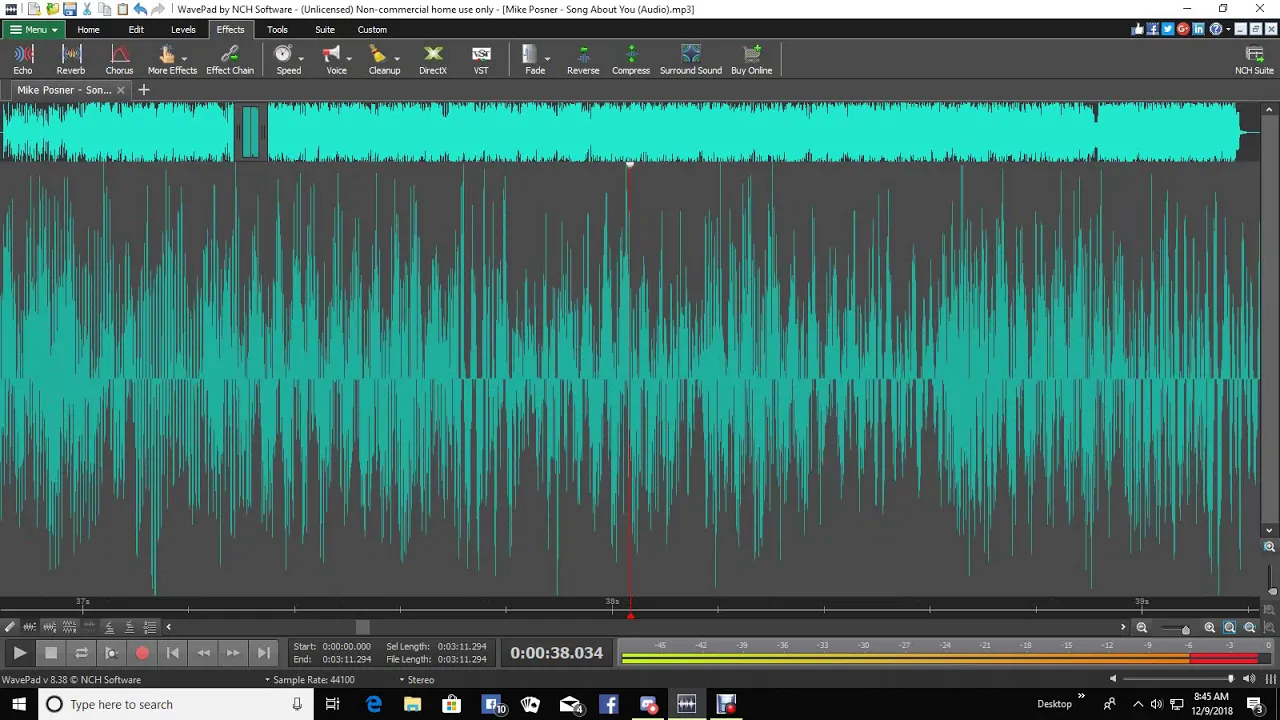Screen dimensions: 1280x720
Task: Click the LinkedIn share icon
Action: [x=1198, y=30]
